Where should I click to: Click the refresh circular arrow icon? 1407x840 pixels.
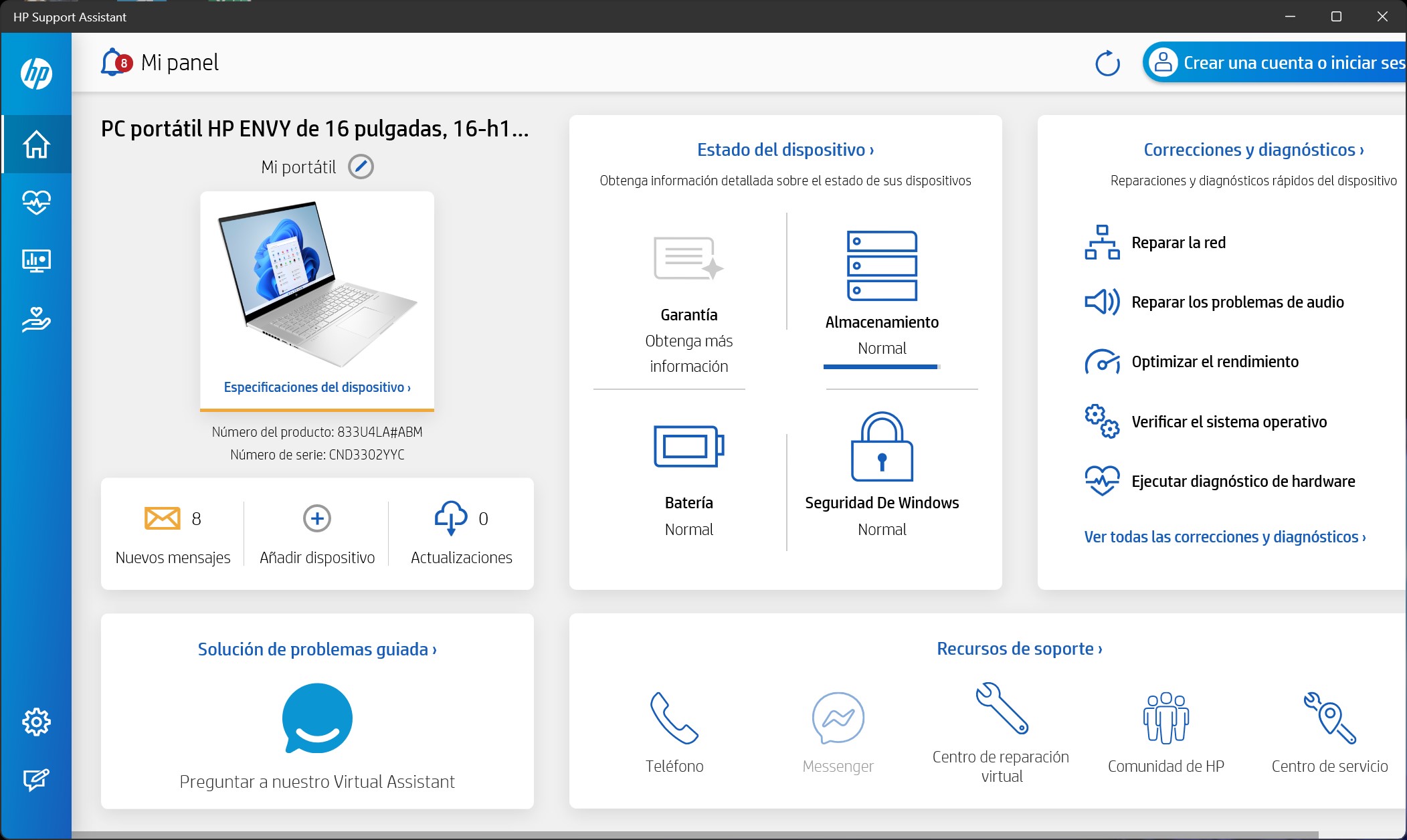(1107, 63)
